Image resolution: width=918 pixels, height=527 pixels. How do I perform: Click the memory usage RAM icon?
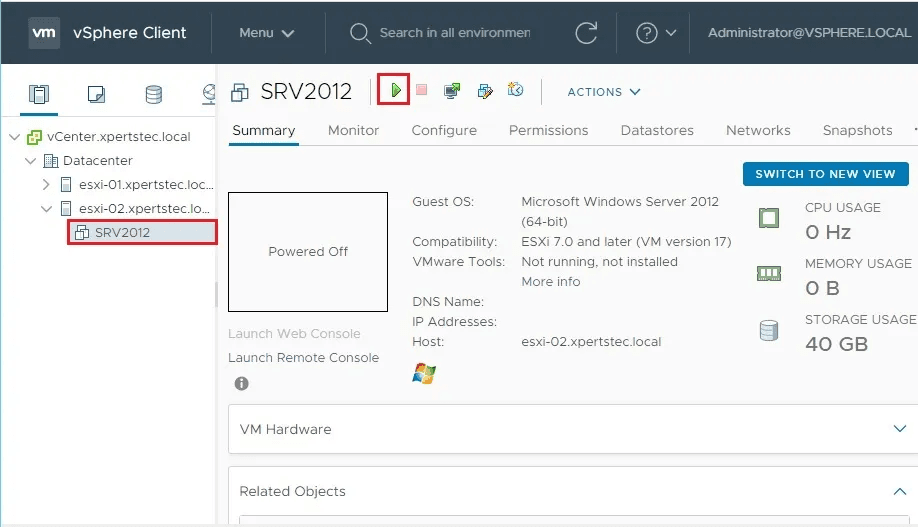(x=769, y=273)
